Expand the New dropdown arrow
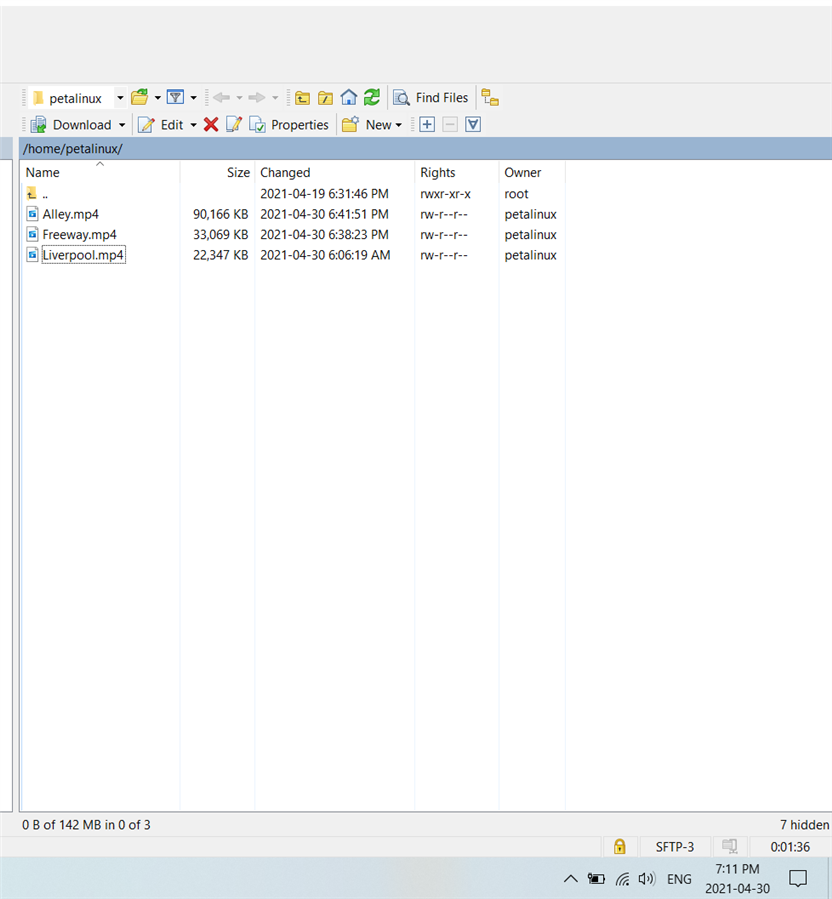This screenshot has width=832, height=899. [398, 125]
